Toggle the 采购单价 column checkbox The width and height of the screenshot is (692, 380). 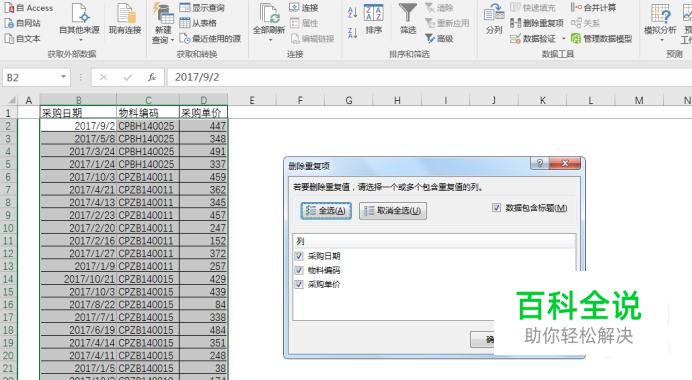coord(299,284)
